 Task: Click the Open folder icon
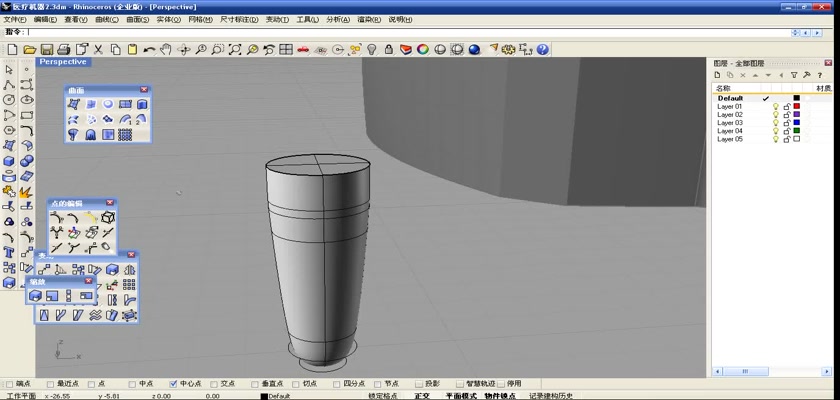coord(30,49)
